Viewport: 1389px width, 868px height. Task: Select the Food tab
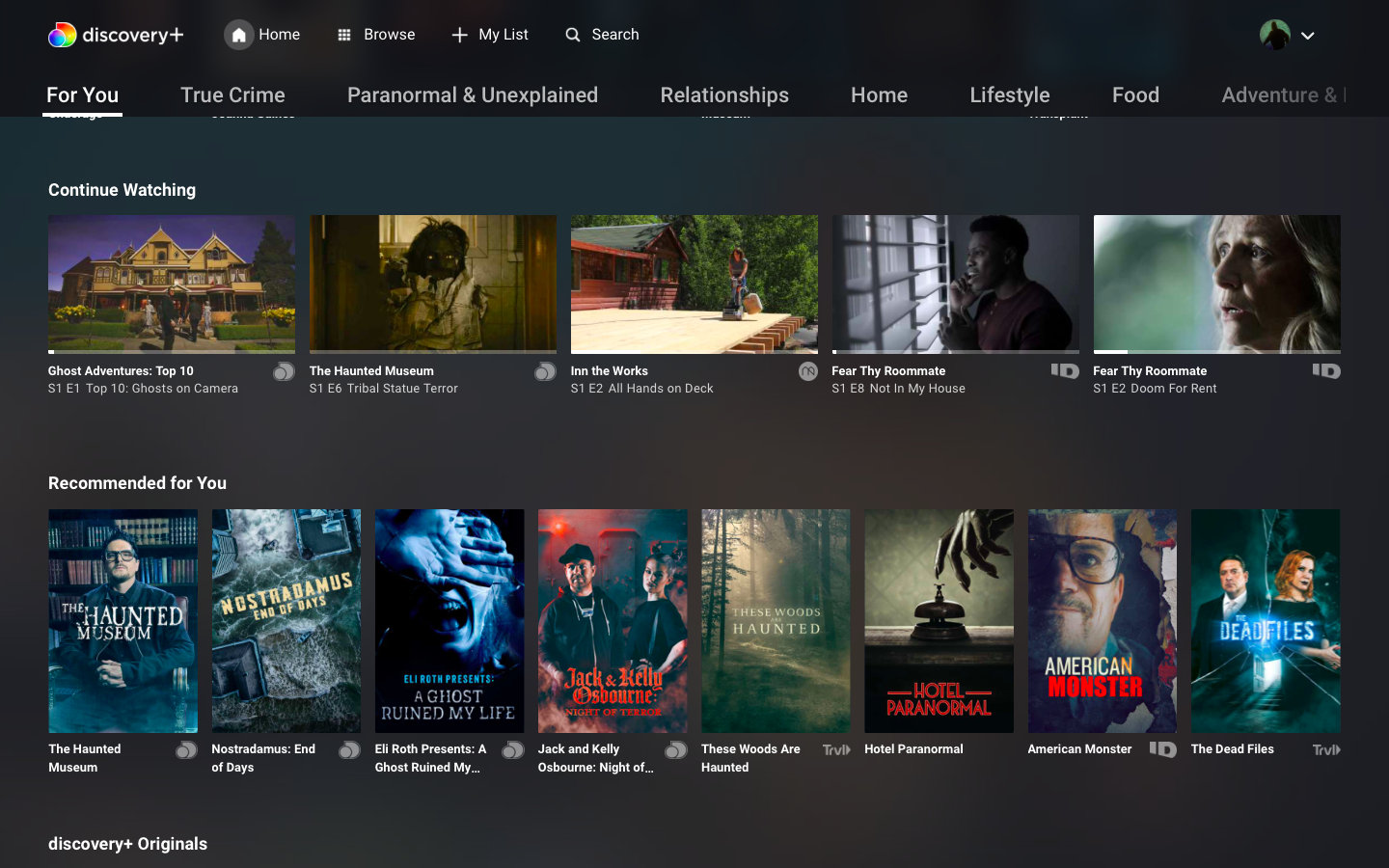click(x=1135, y=95)
